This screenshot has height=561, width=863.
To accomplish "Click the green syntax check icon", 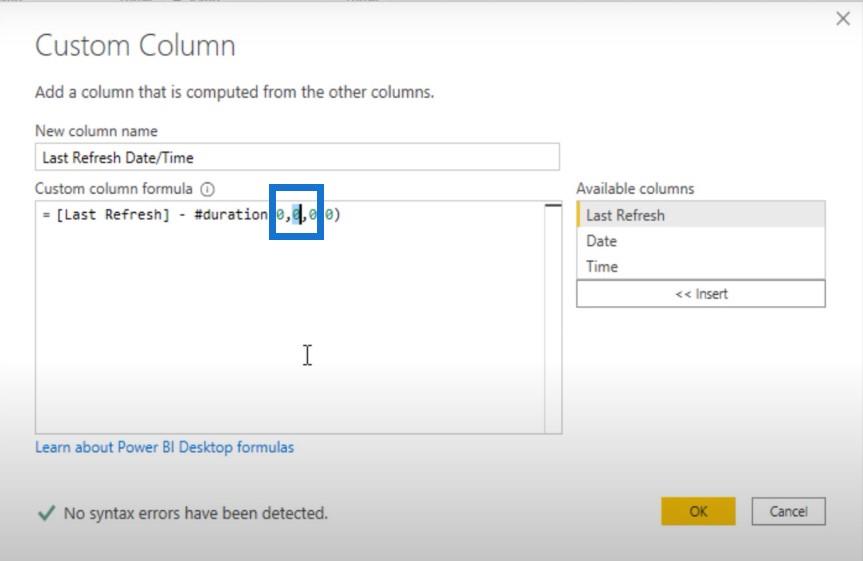I will pos(46,513).
